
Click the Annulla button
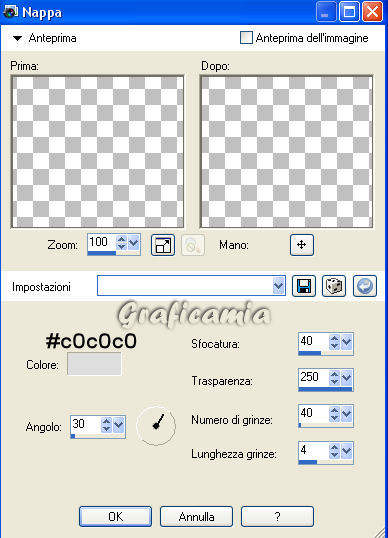197,516
